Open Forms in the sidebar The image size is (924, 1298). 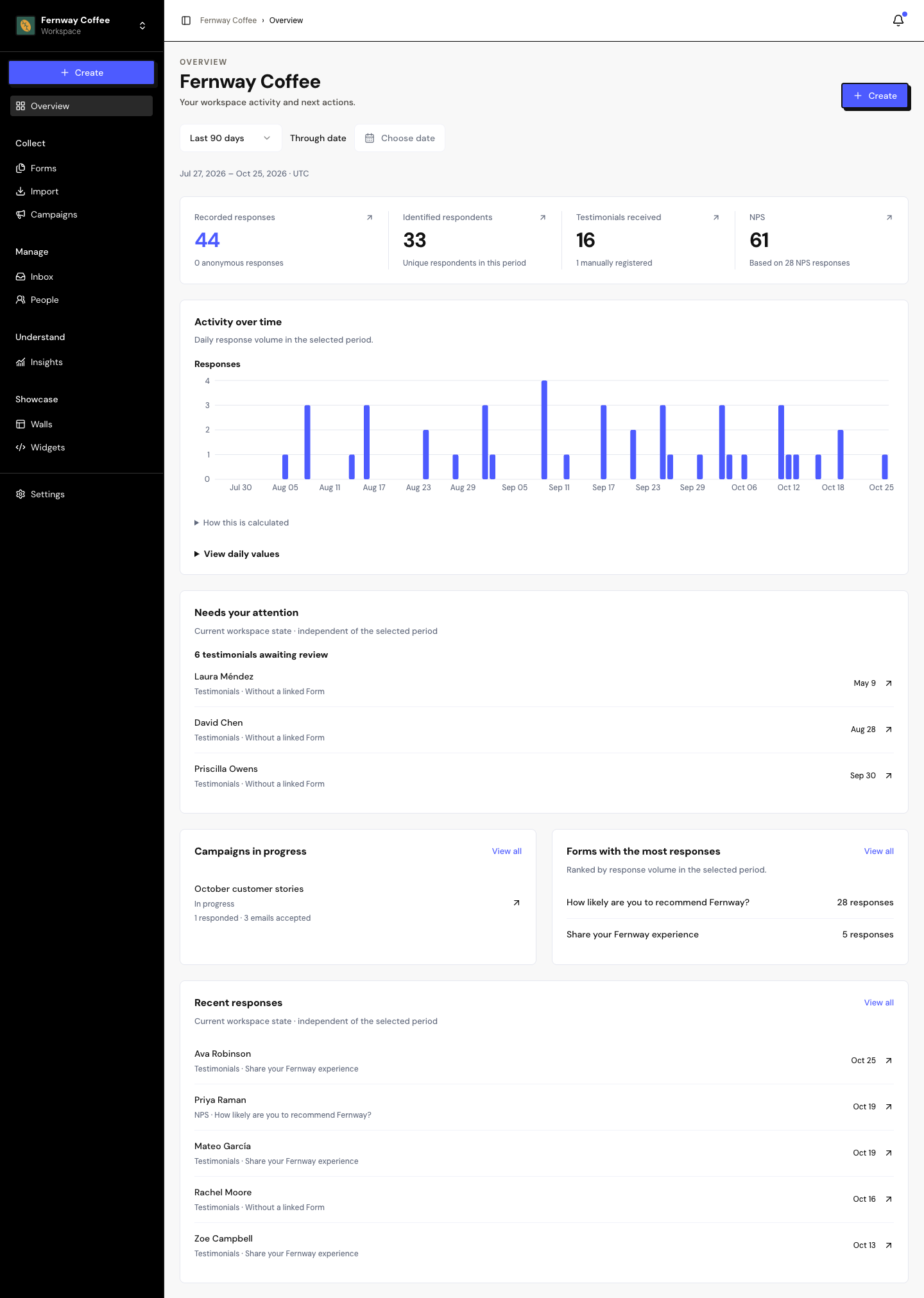(81, 168)
